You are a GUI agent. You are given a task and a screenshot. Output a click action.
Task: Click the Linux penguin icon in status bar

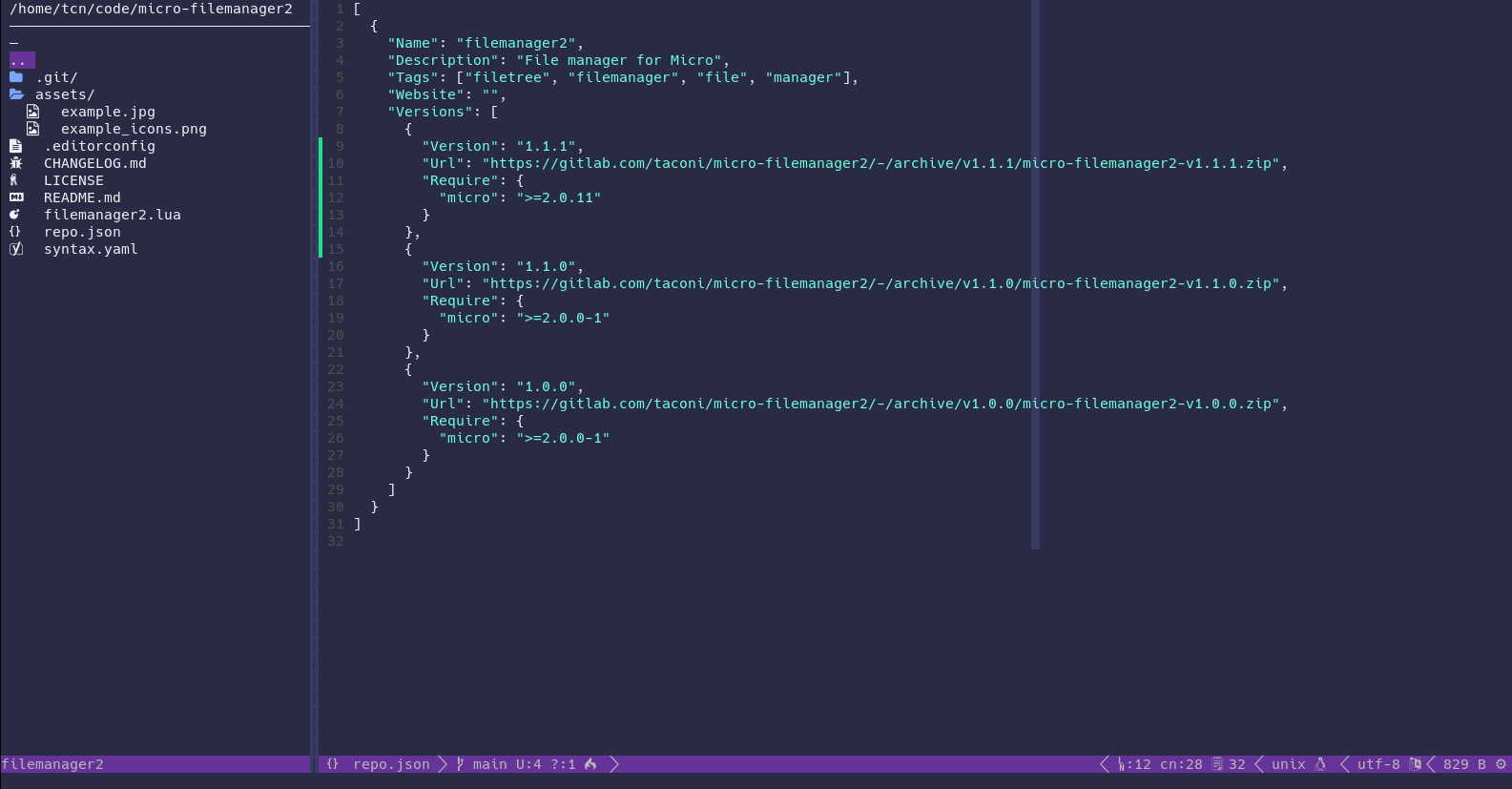1320,764
